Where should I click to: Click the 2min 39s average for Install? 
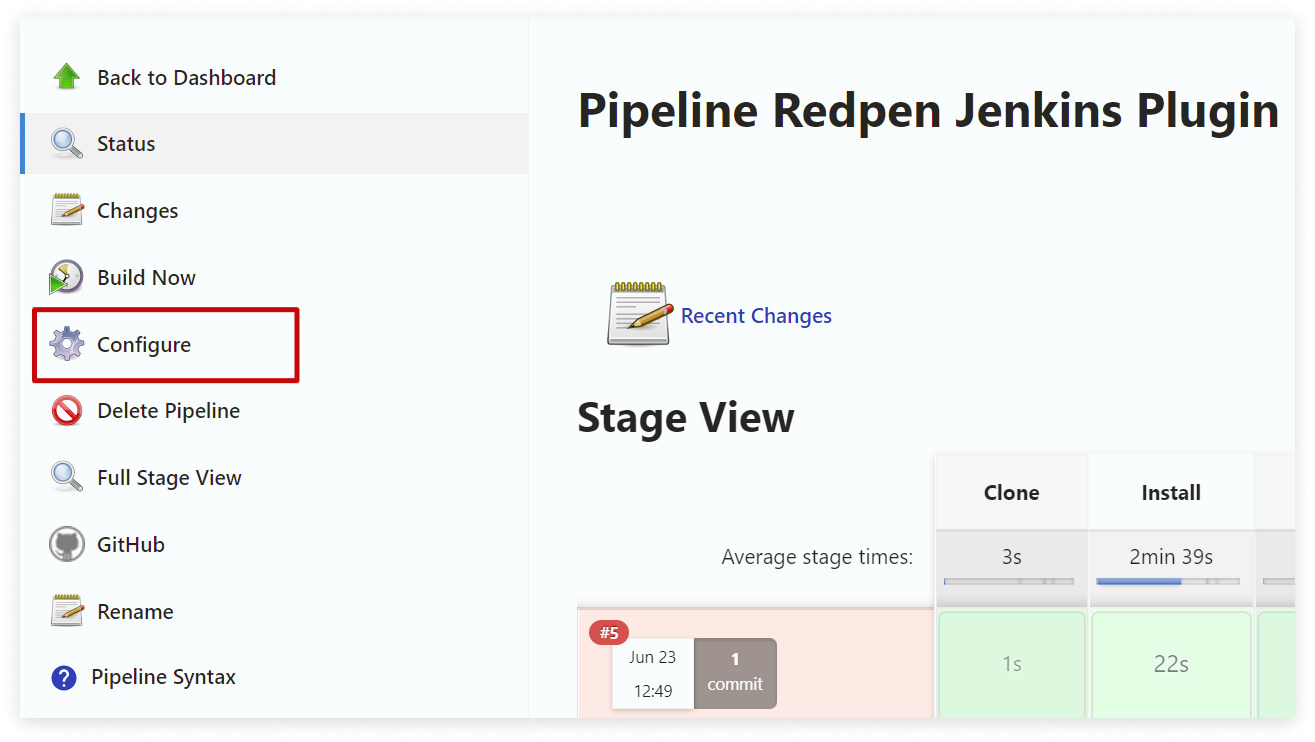tap(1171, 557)
